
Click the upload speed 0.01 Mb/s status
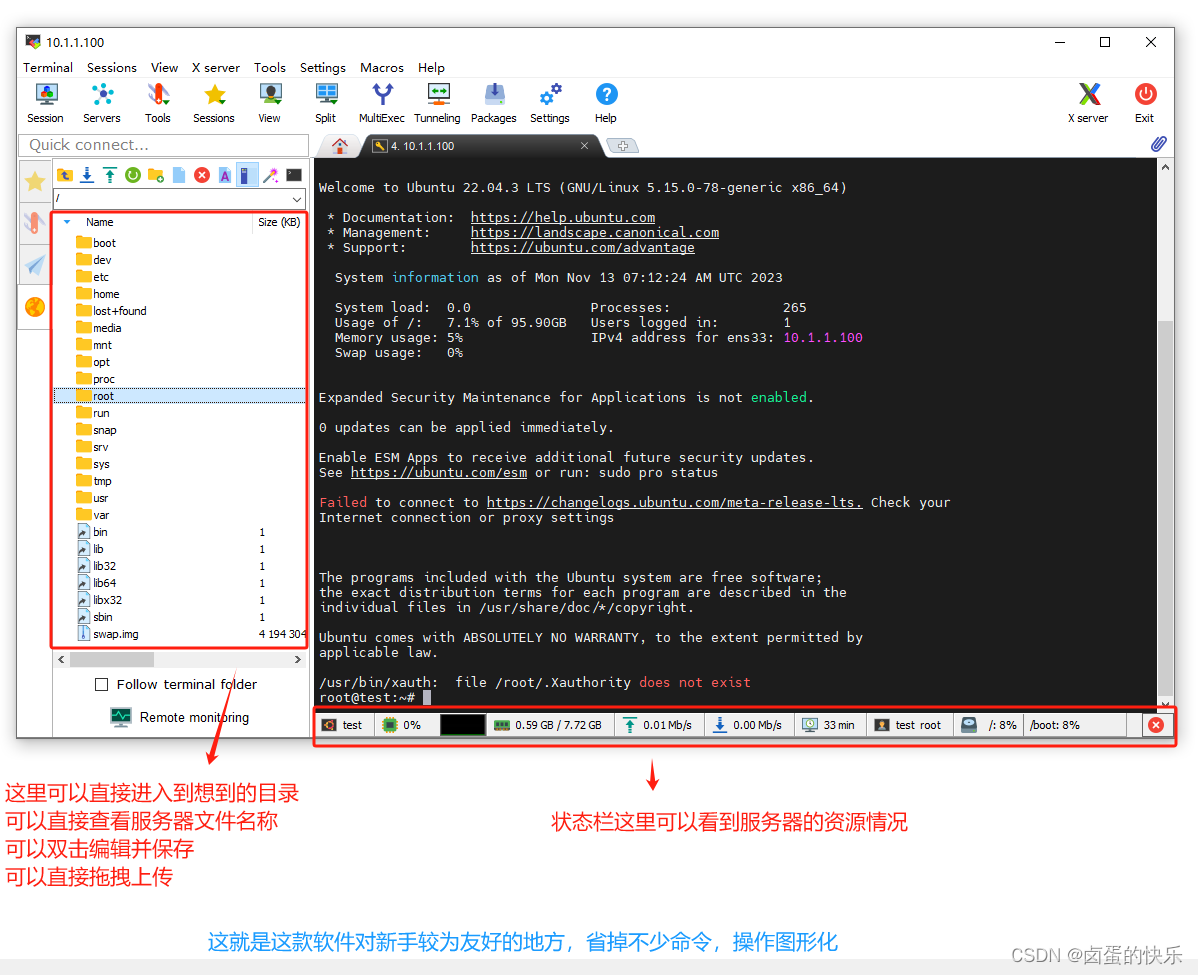[x=658, y=725]
